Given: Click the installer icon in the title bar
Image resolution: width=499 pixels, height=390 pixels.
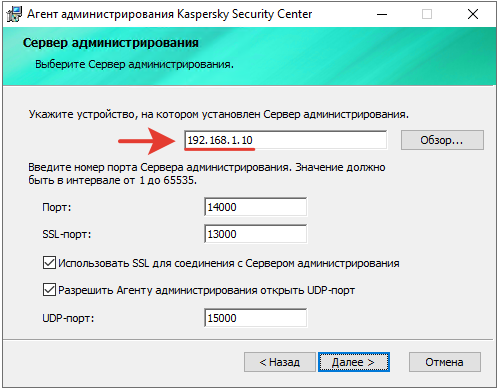Looking at the screenshot, I should (x=14, y=14).
